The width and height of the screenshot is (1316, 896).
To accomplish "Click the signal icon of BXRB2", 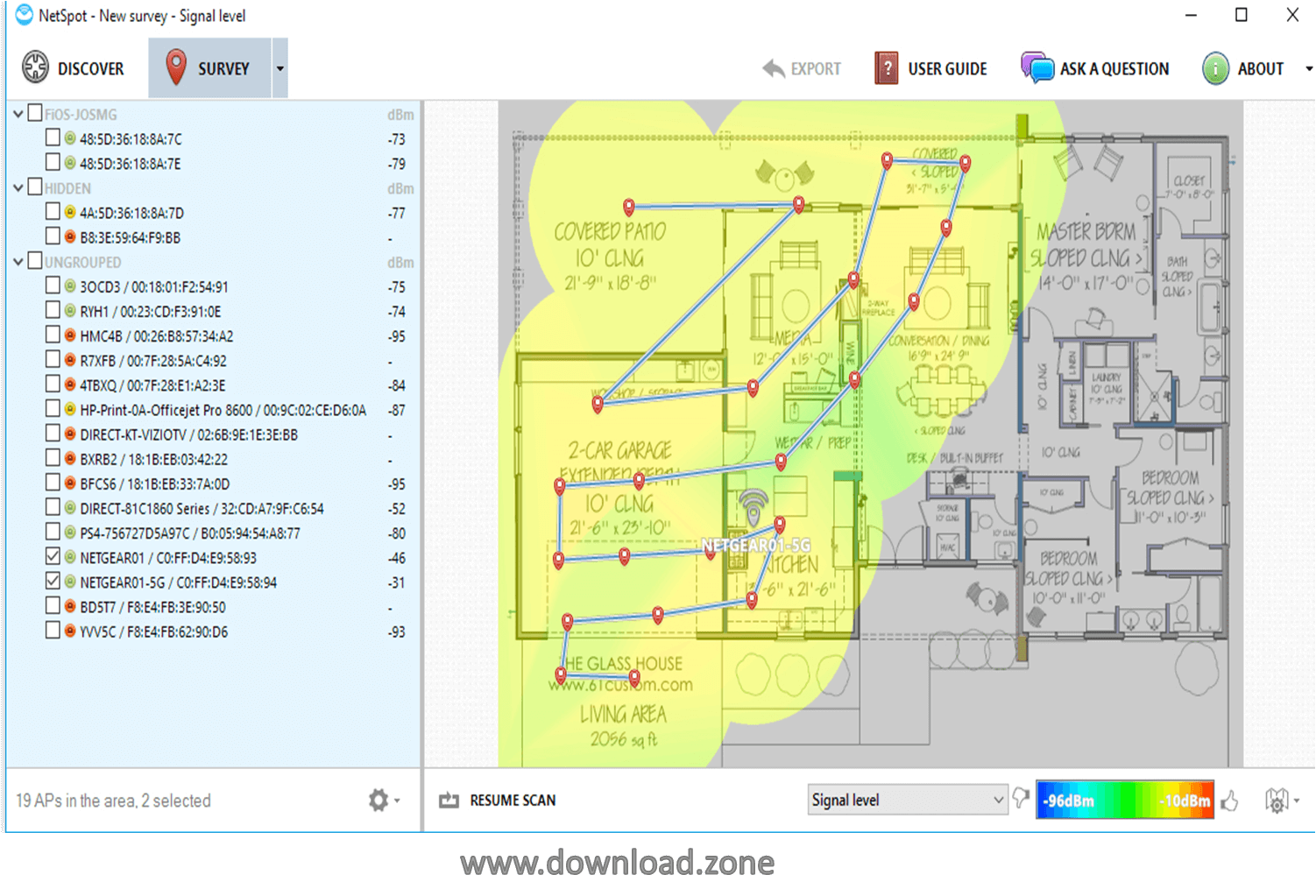I will click(x=70, y=458).
